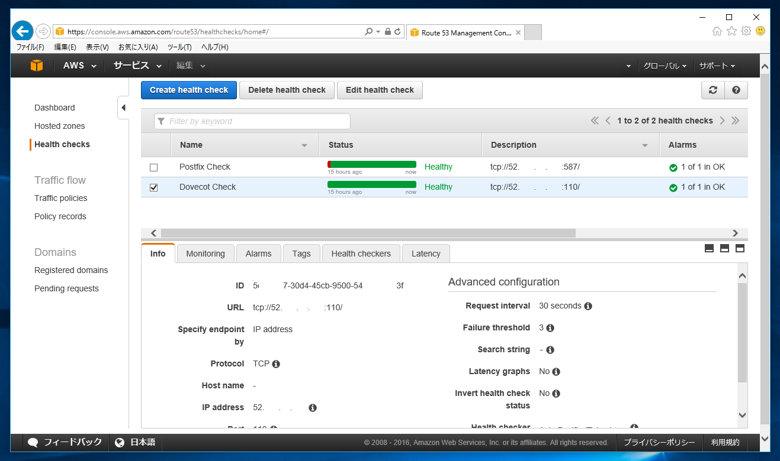Open the browser favorites star icon

coord(731,31)
